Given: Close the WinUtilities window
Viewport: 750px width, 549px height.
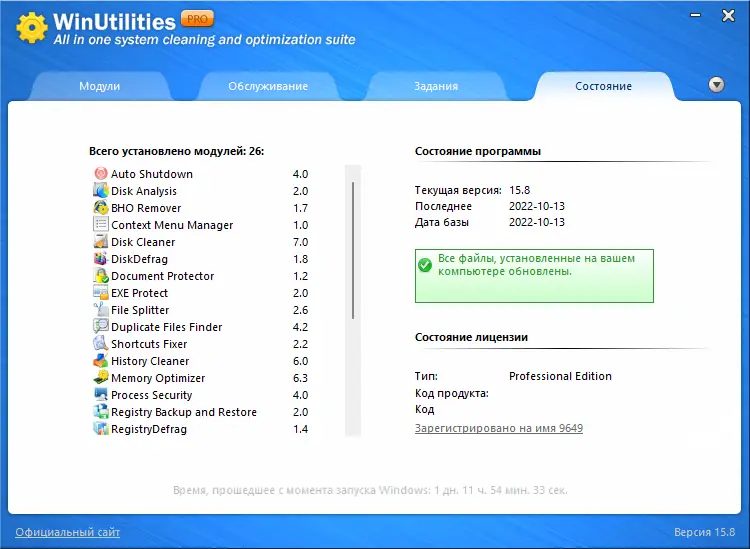Looking at the screenshot, I should click(728, 16).
